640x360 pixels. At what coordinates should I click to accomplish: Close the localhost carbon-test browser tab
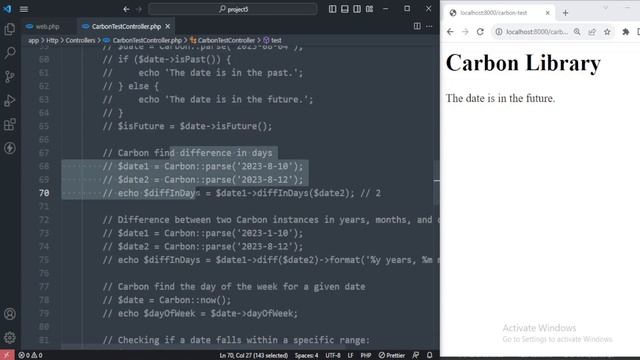(548, 13)
